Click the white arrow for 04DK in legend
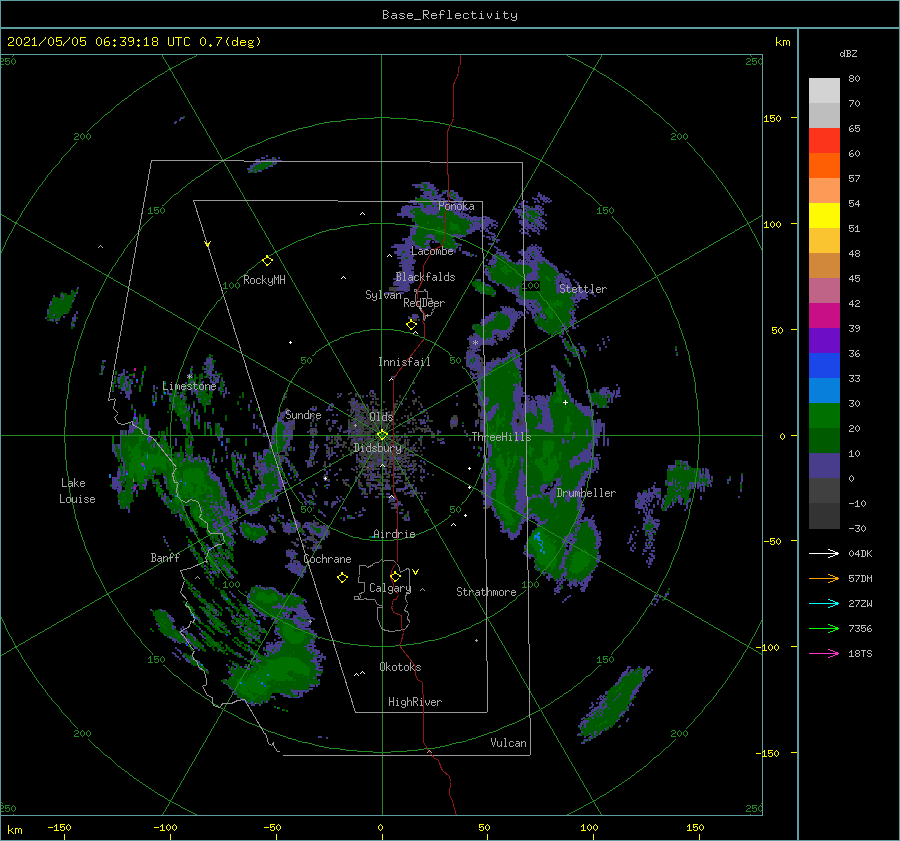The width and height of the screenshot is (900, 841). point(824,553)
